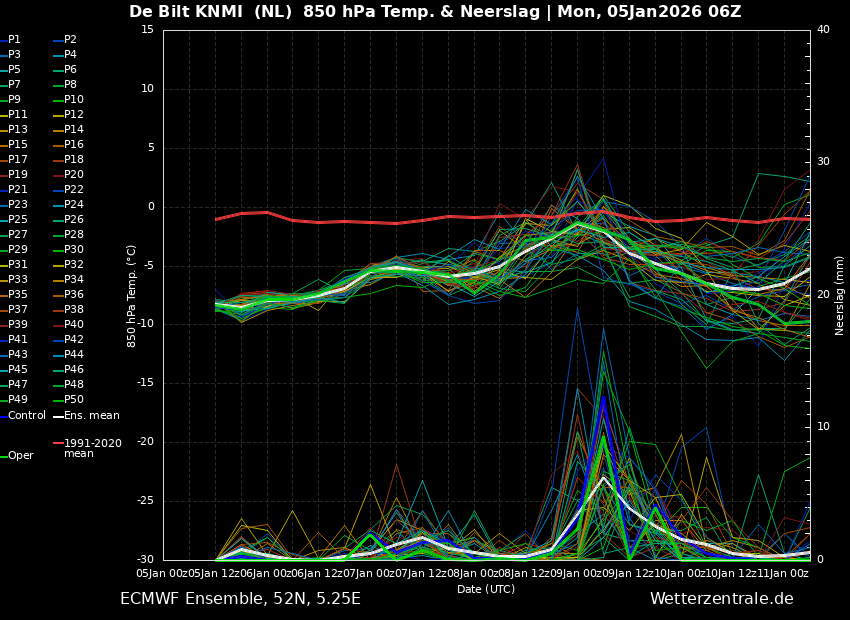Click the P36 legend label
Image resolution: width=850 pixels, height=620 pixels.
point(74,294)
